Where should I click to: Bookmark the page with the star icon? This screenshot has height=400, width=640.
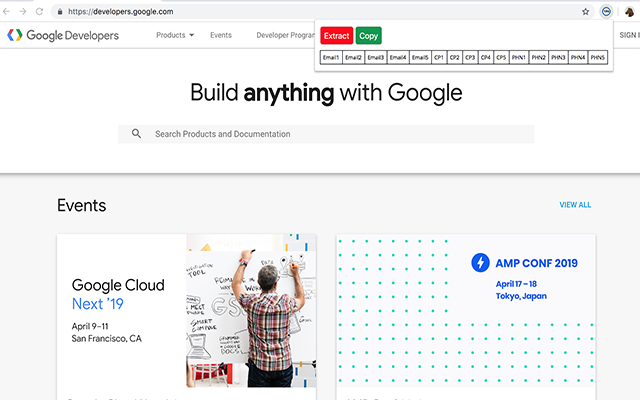(x=585, y=11)
